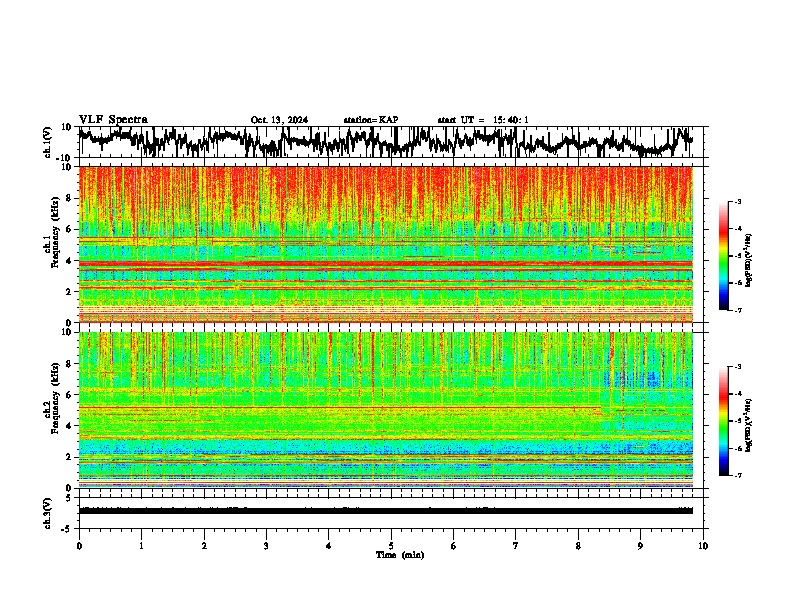Click the "station=KAP" header label

[371, 120]
